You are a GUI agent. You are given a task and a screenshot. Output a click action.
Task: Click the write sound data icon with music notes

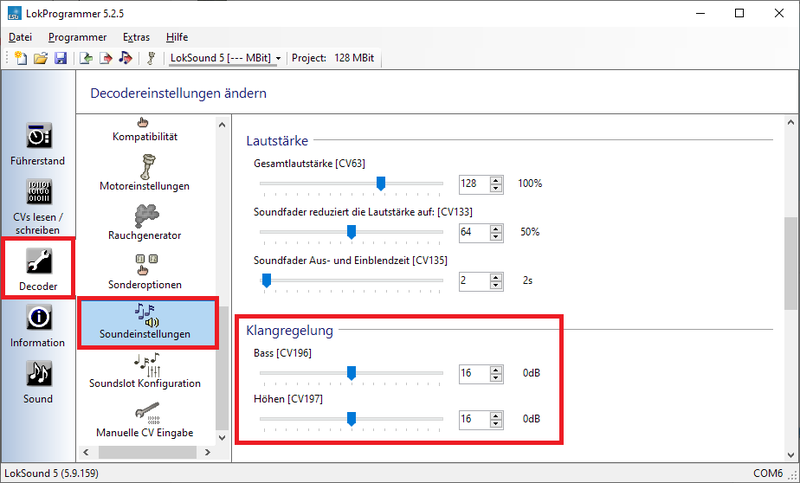click(126, 58)
